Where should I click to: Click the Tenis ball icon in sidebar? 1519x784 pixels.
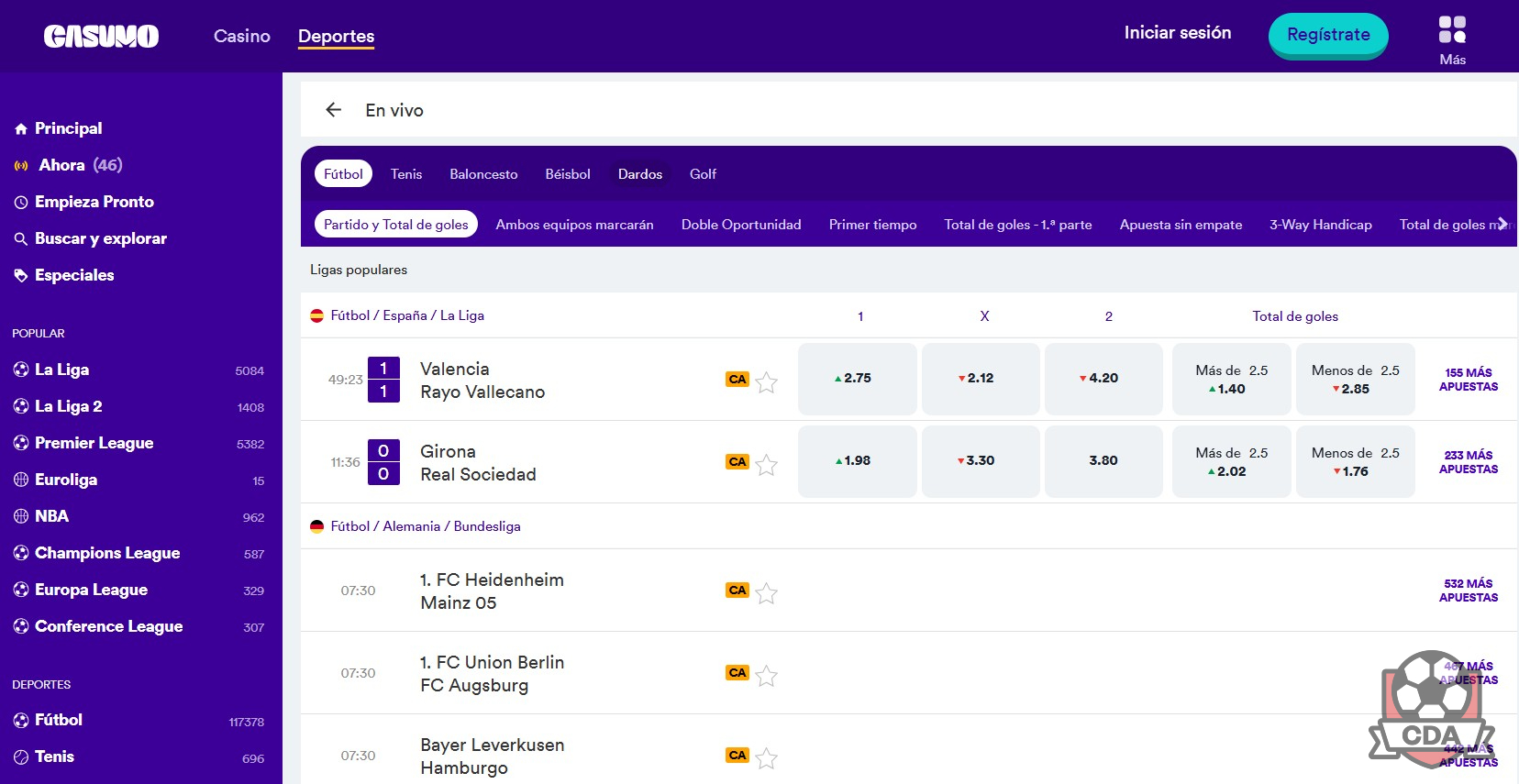[21, 756]
